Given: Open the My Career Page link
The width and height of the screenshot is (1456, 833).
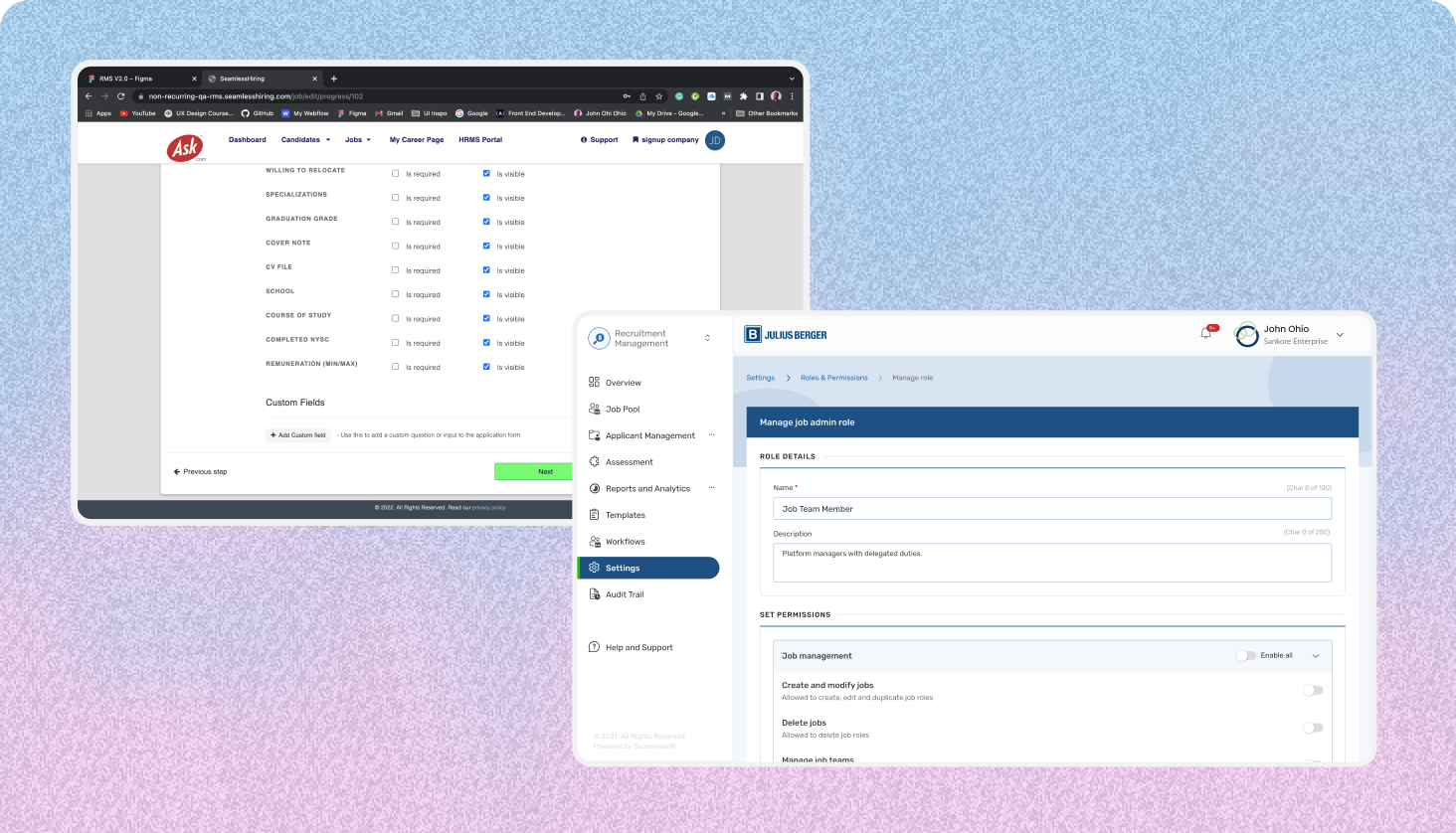Looking at the screenshot, I should (417, 140).
